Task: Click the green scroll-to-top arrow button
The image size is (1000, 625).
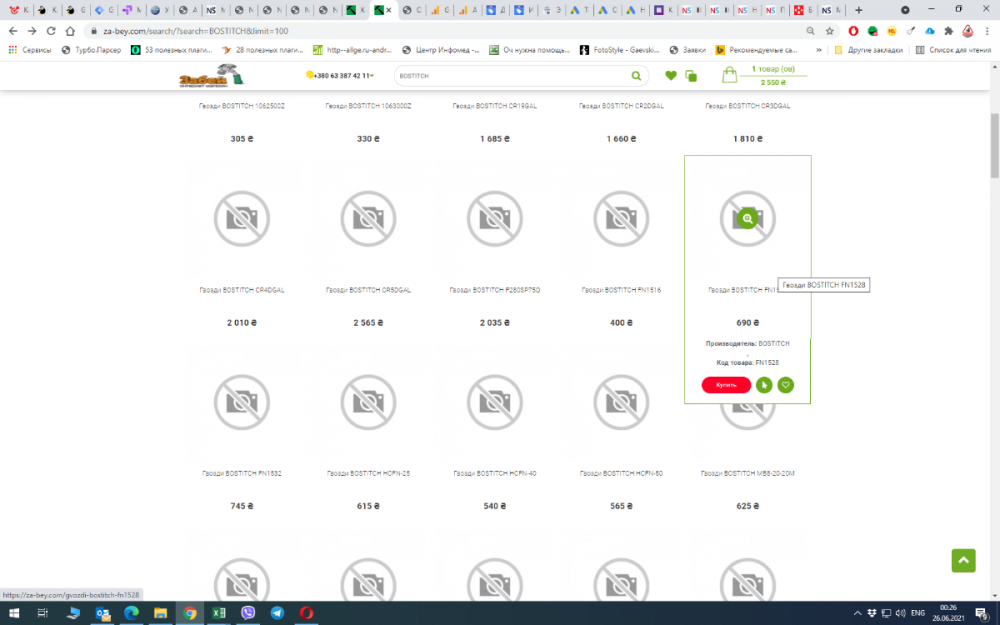Action: pos(963,561)
